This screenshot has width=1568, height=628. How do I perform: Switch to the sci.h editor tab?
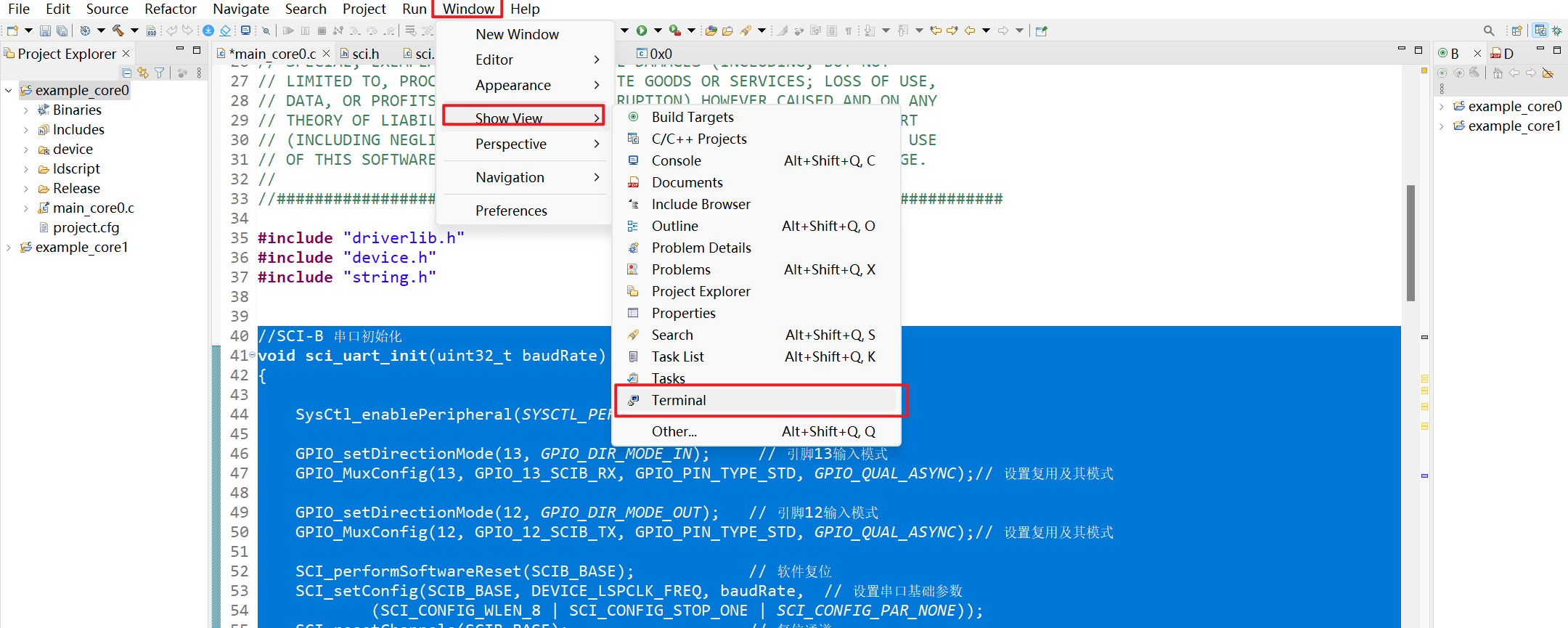(366, 54)
